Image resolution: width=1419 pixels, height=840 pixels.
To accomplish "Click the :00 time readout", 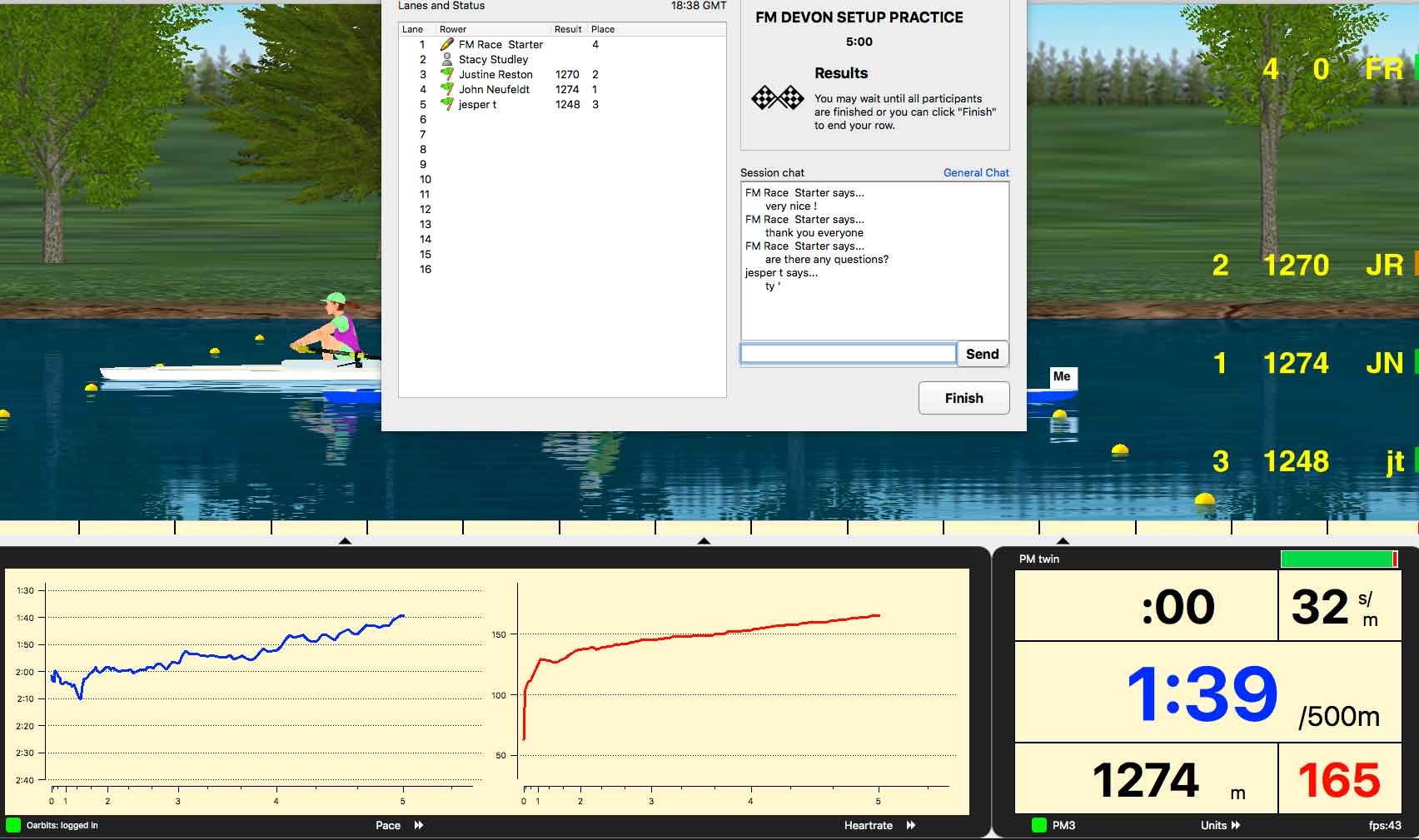I will [x=1146, y=606].
